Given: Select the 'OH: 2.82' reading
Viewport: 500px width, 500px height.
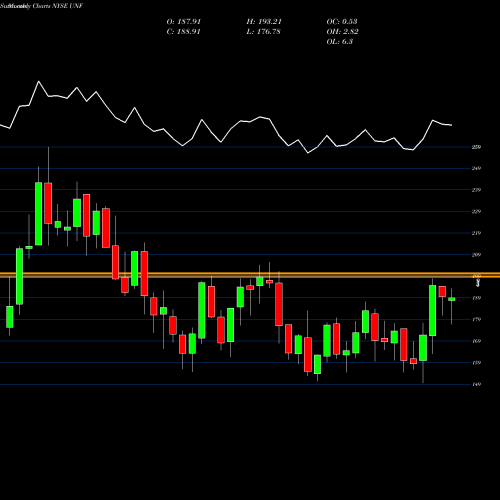Looking at the screenshot, I should pos(342,32).
